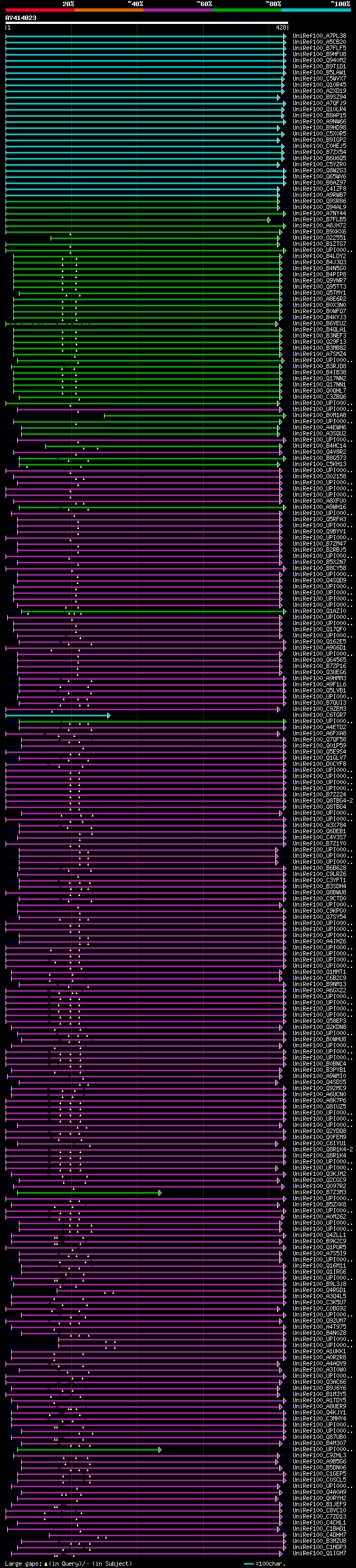Screen dimensions: 356x1568
Task: Select the UniRef100_C4IZF8 label
Action: (319, 189)
